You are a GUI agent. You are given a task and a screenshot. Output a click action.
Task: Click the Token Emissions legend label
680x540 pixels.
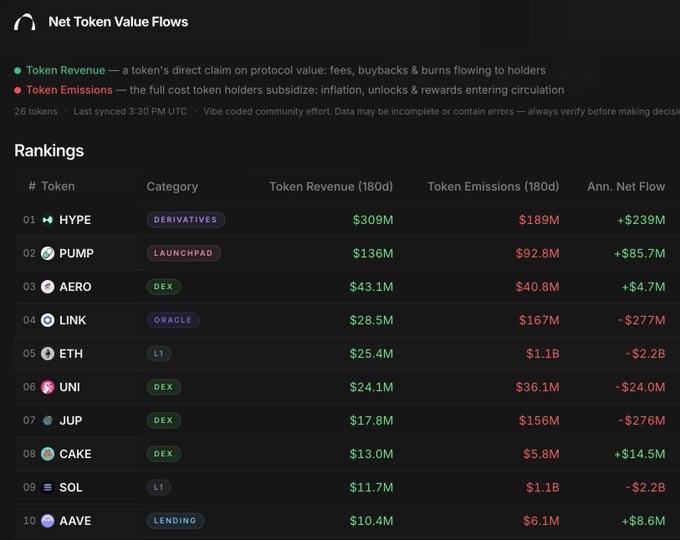click(x=69, y=90)
